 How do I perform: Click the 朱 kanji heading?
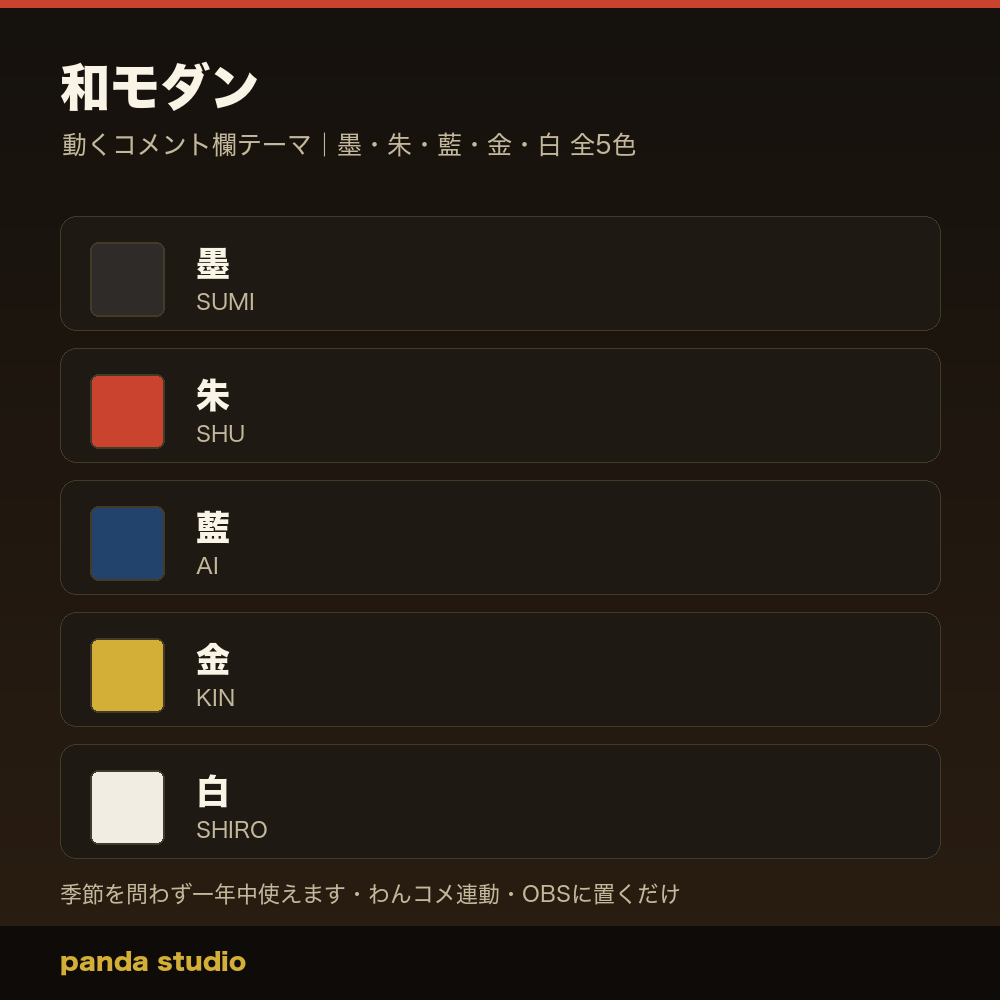(213, 395)
